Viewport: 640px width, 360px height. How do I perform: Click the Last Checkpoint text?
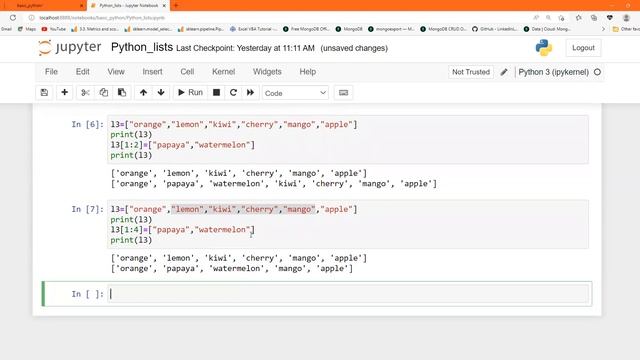point(245,48)
